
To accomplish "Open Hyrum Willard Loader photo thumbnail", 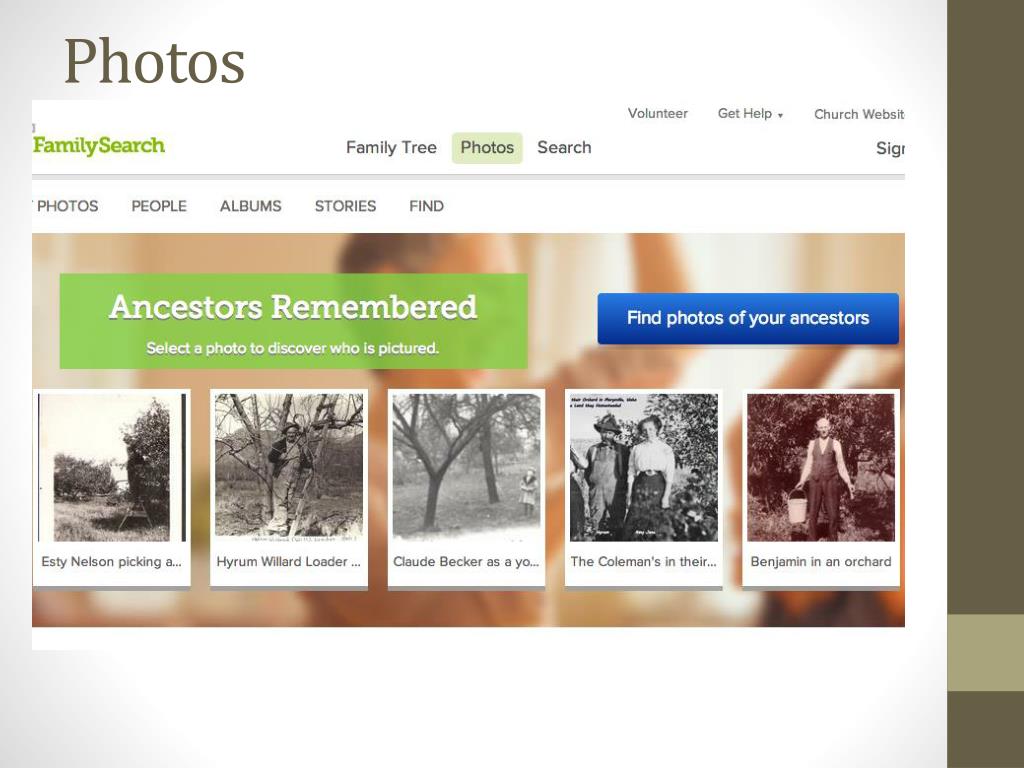I will [x=289, y=488].
